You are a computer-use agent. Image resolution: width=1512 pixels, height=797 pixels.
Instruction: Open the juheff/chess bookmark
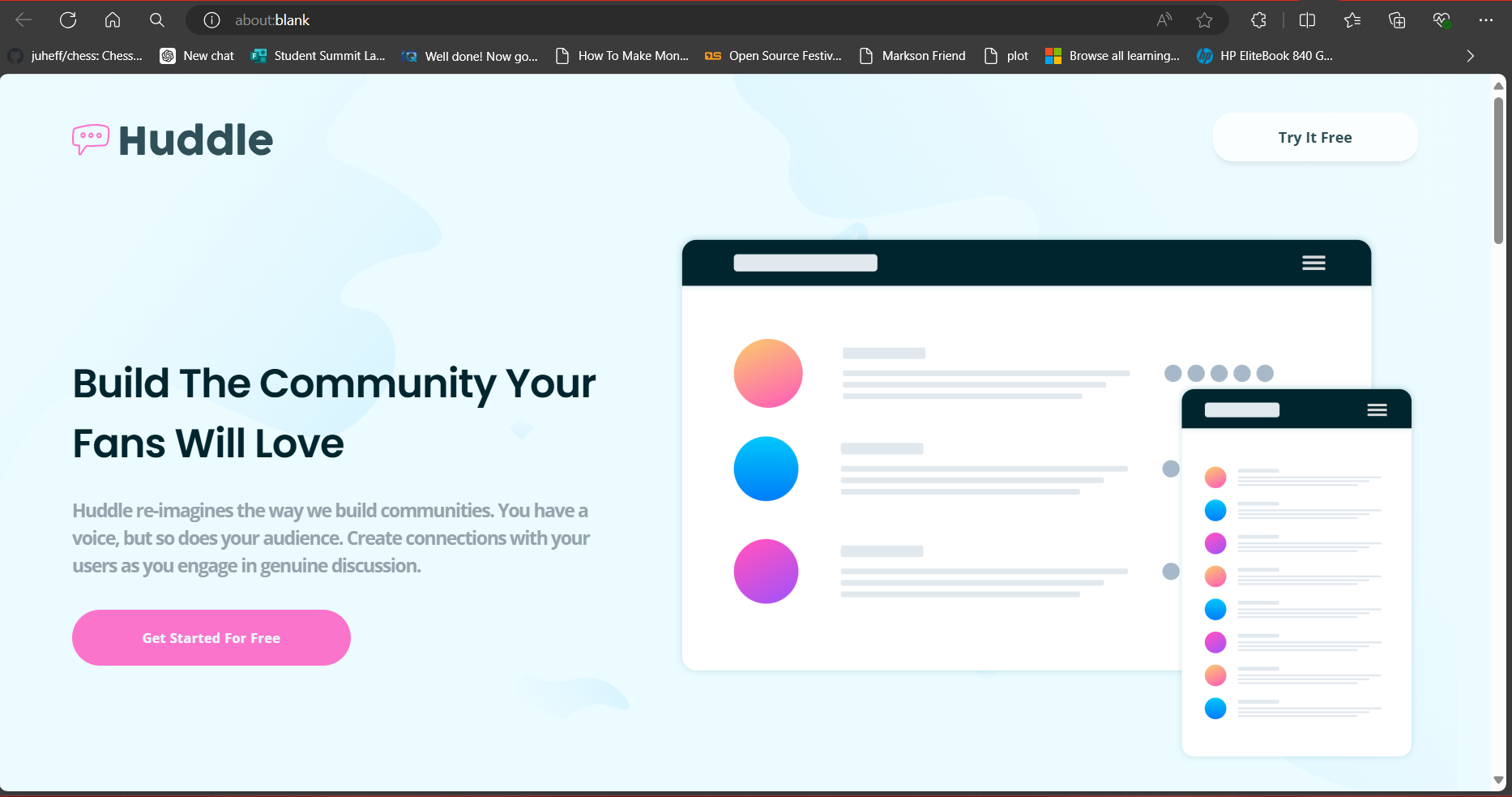[x=75, y=56]
